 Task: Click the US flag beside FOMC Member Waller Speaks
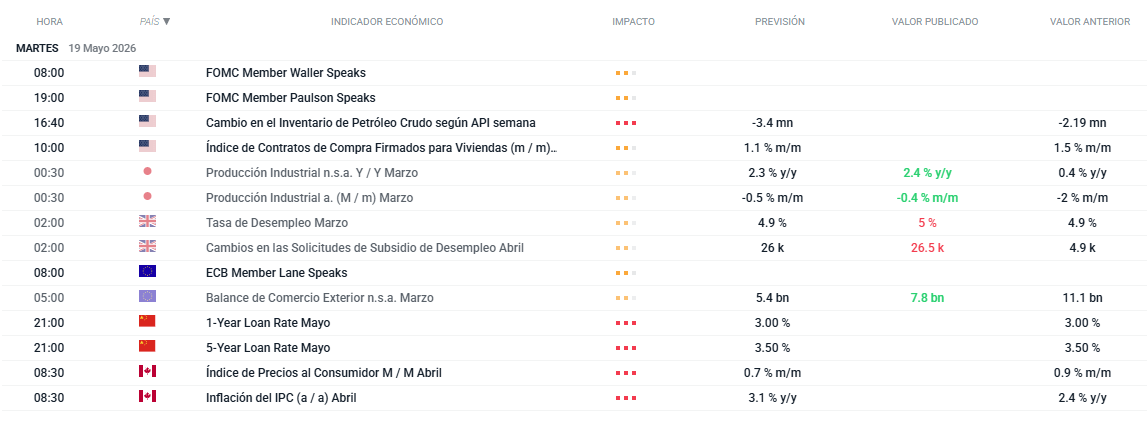point(147,72)
